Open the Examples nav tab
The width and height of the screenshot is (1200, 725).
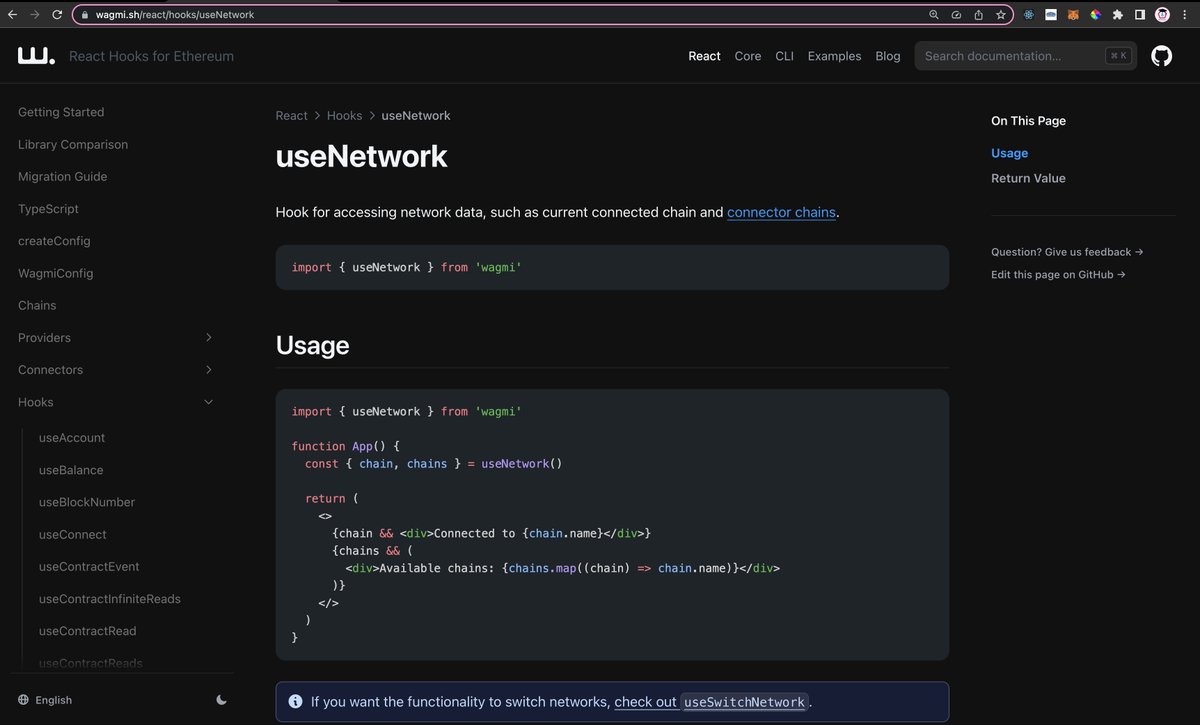[835, 56]
